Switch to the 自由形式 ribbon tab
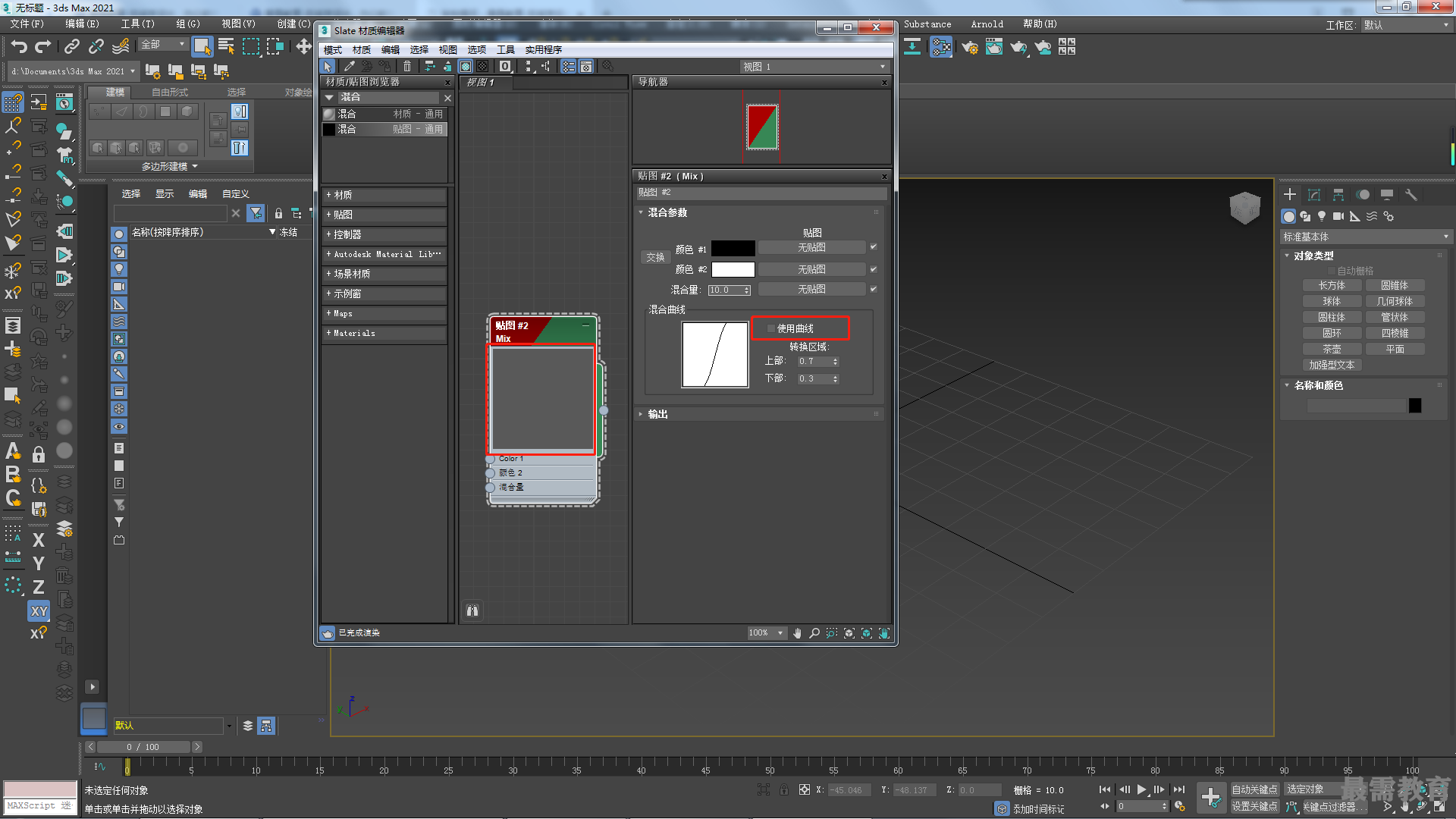Image resolution: width=1456 pixels, height=819 pixels. pyautogui.click(x=170, y=92)
